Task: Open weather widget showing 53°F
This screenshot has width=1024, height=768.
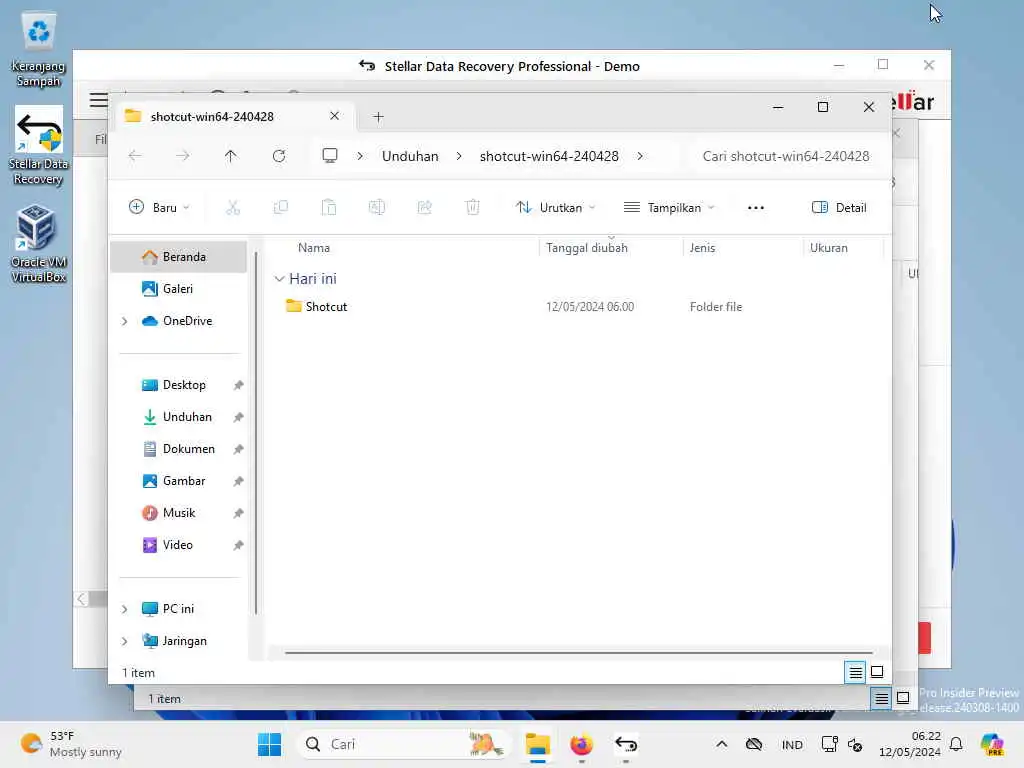Action: tap(71, 744)
